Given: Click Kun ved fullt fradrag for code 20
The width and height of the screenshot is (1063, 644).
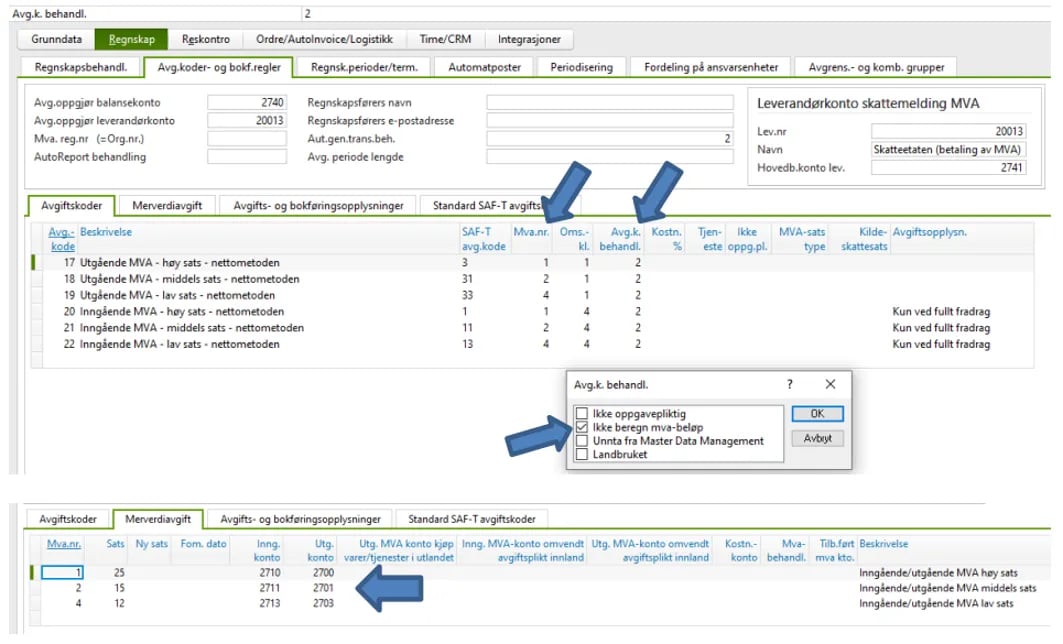Looking at the screenshot, I should tap(941, 311).
